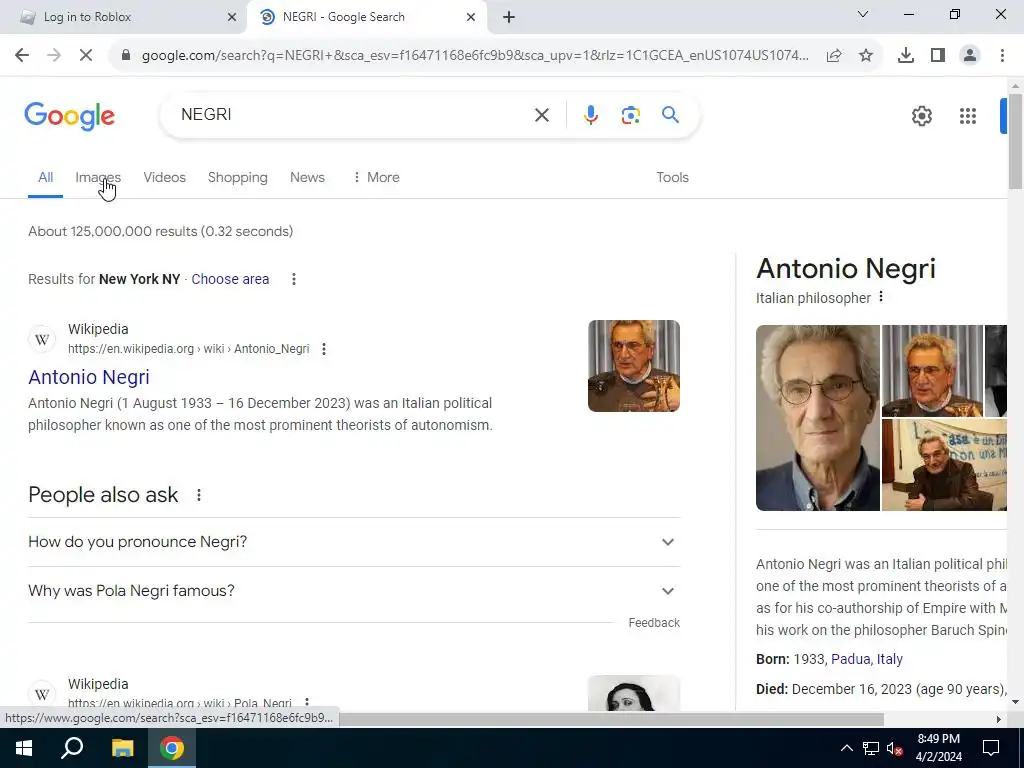Click the muted volume tray icon

[x=895, y=748]
